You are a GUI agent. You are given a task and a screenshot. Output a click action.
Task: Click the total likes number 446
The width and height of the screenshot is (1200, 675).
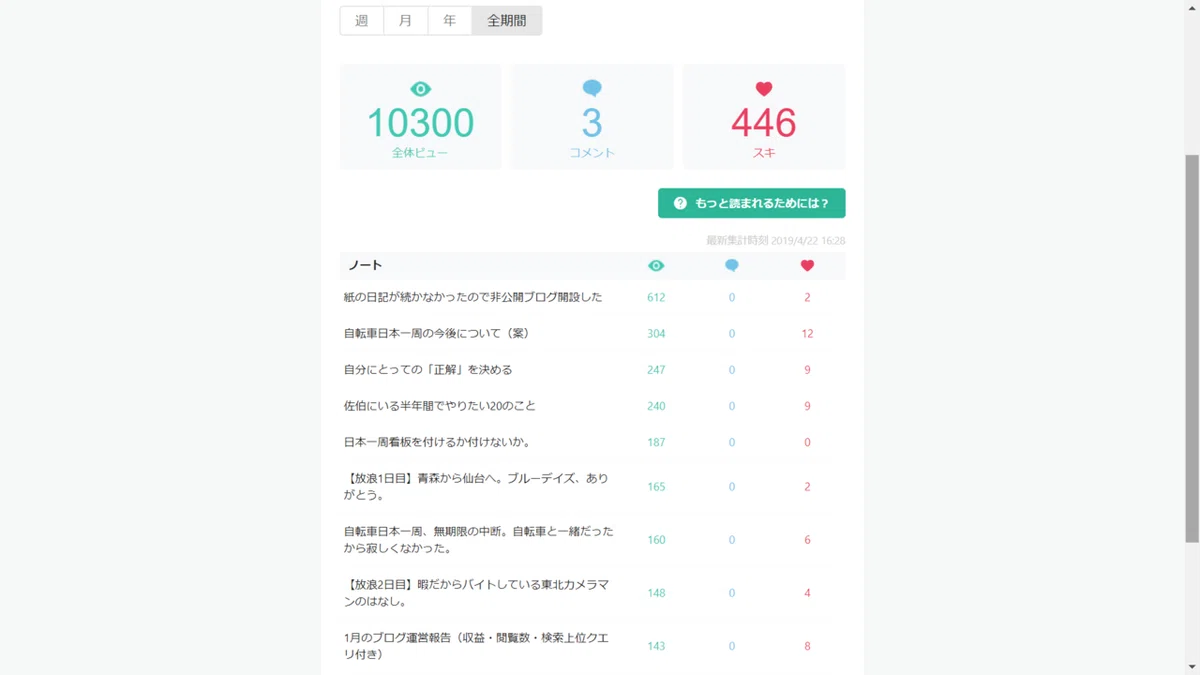(x=764, y=123)
